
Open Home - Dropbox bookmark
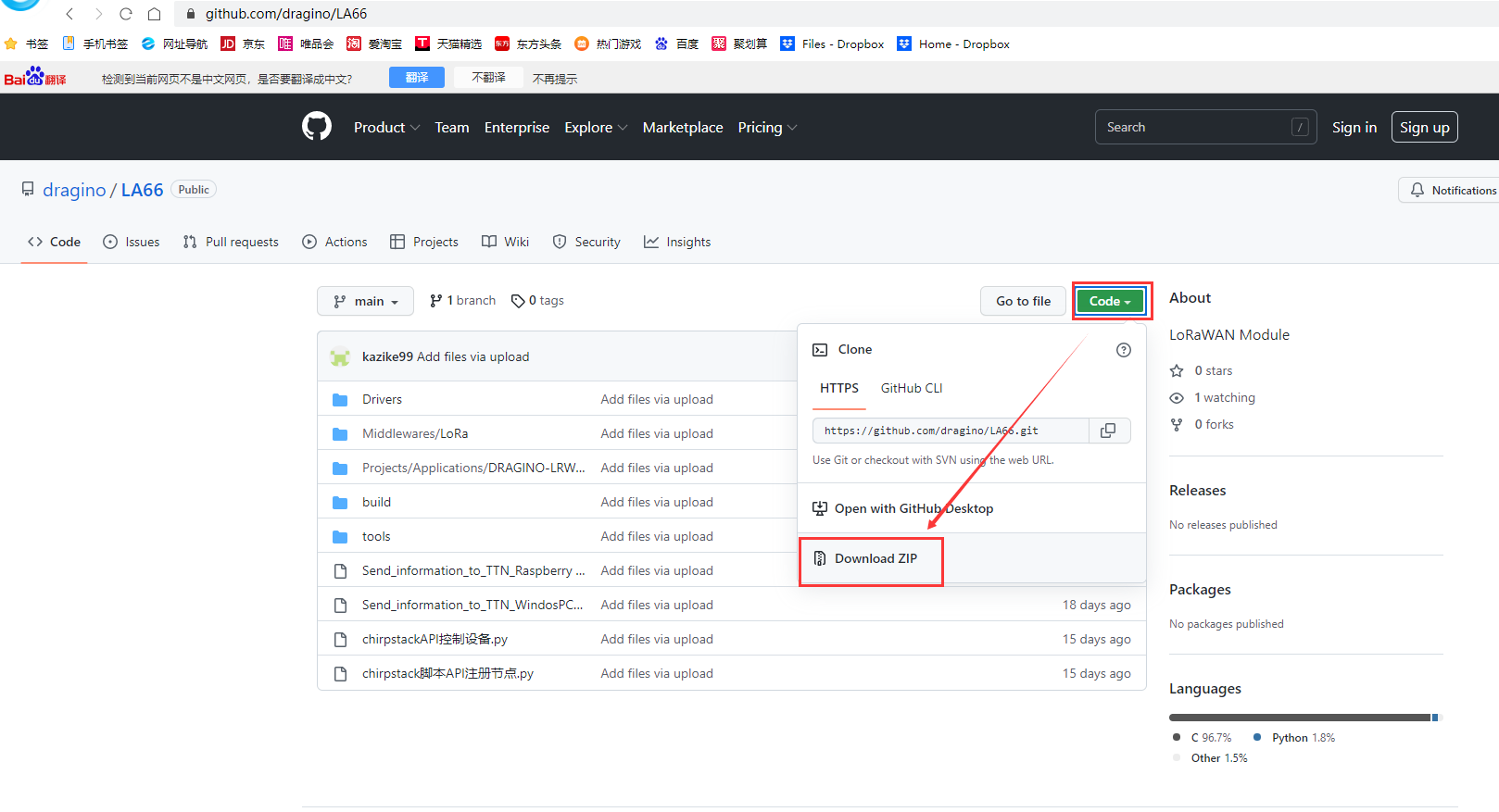[953, 44]
